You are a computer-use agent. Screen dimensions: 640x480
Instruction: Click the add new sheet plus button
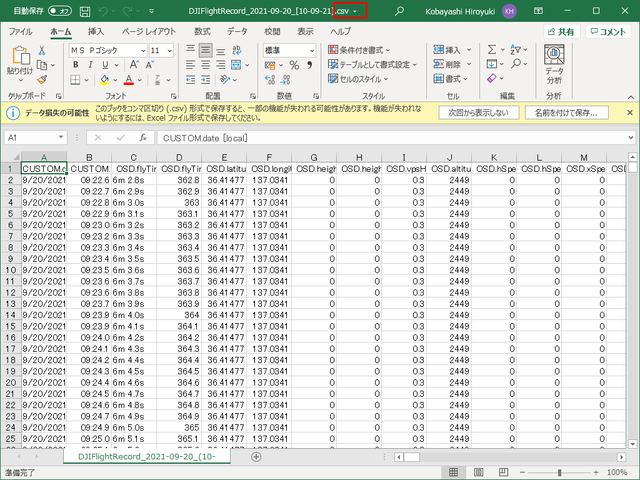(256, 457)
